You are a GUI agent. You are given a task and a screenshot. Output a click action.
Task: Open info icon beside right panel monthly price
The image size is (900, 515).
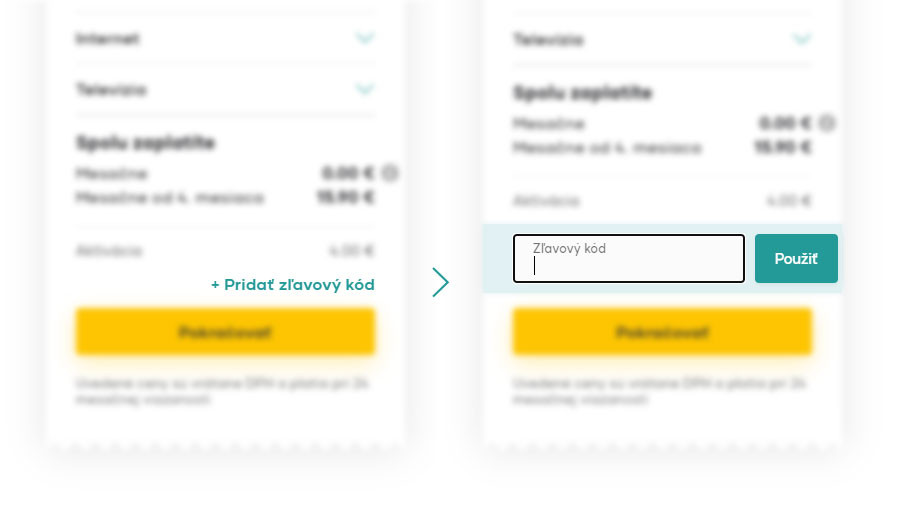pyautogui.click(x=827, y=123)
